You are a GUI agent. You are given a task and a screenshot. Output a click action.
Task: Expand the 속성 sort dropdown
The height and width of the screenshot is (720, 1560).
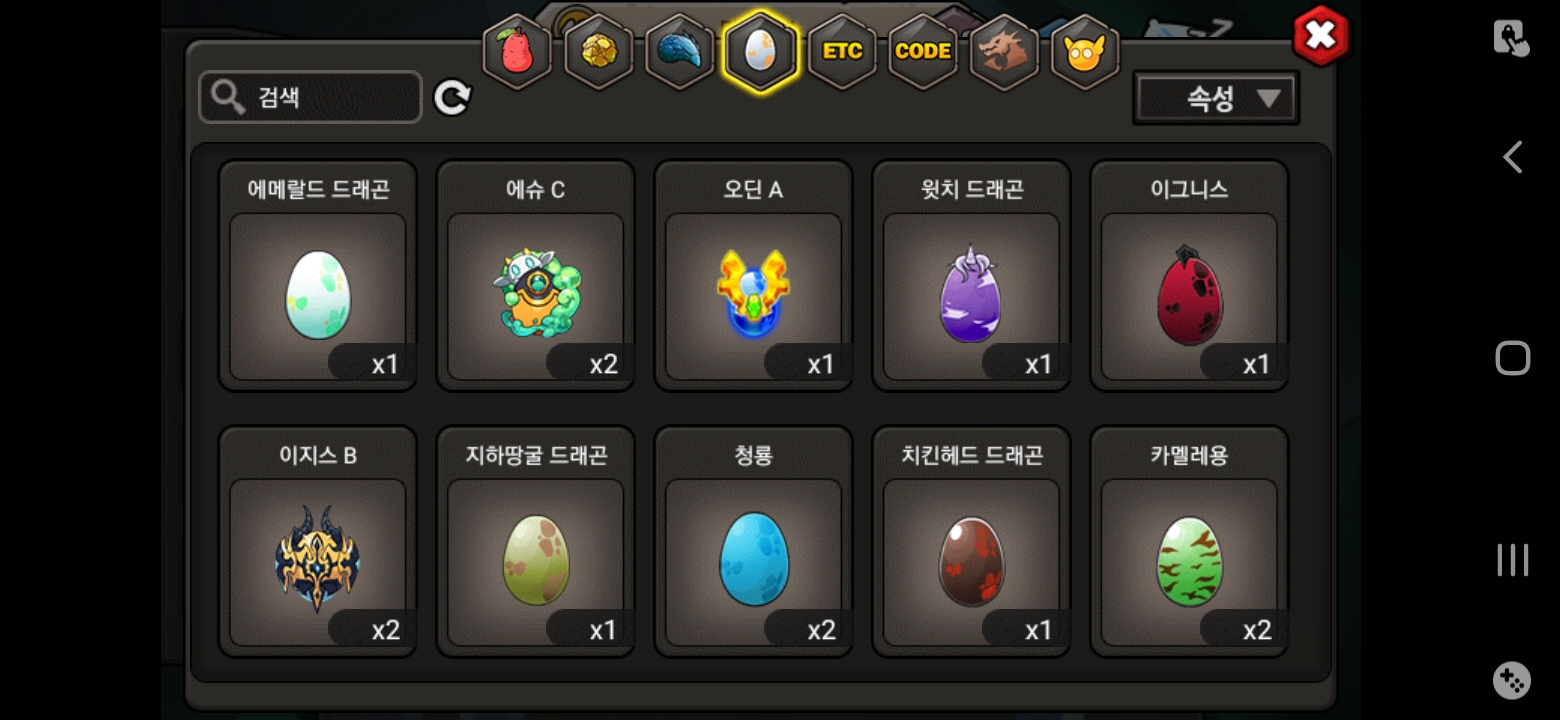click(x=1216, y=98)
